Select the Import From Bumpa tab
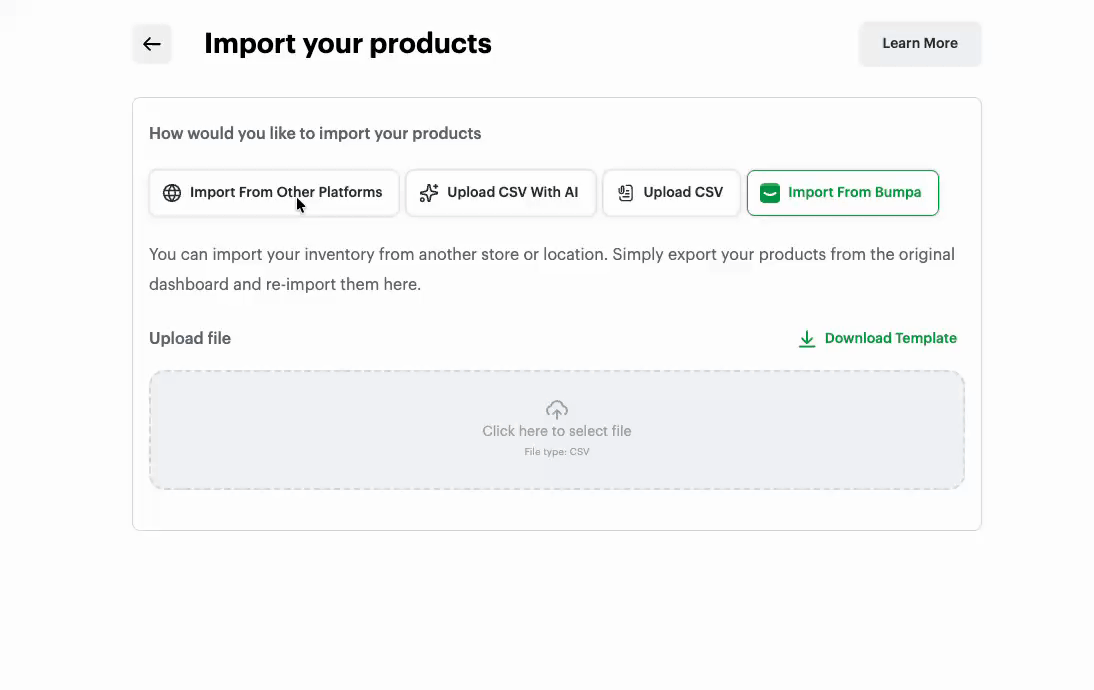The image size is (1094, 690). pyautogui.click(x=854, y=193)
